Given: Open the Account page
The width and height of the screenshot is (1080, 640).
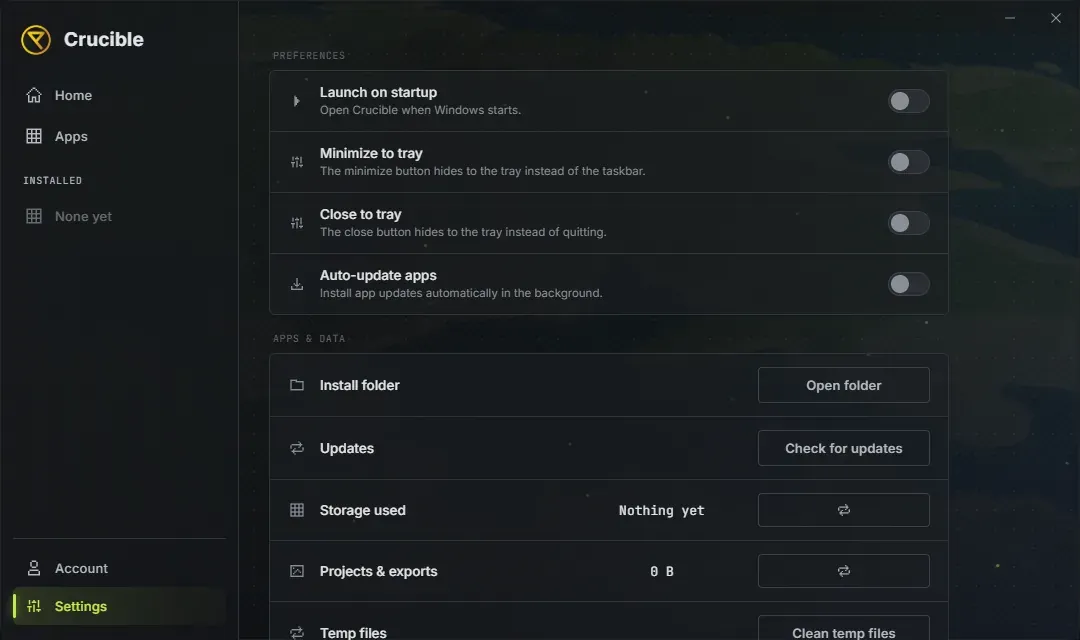Looking at the screenshot, I should (119, 568).
